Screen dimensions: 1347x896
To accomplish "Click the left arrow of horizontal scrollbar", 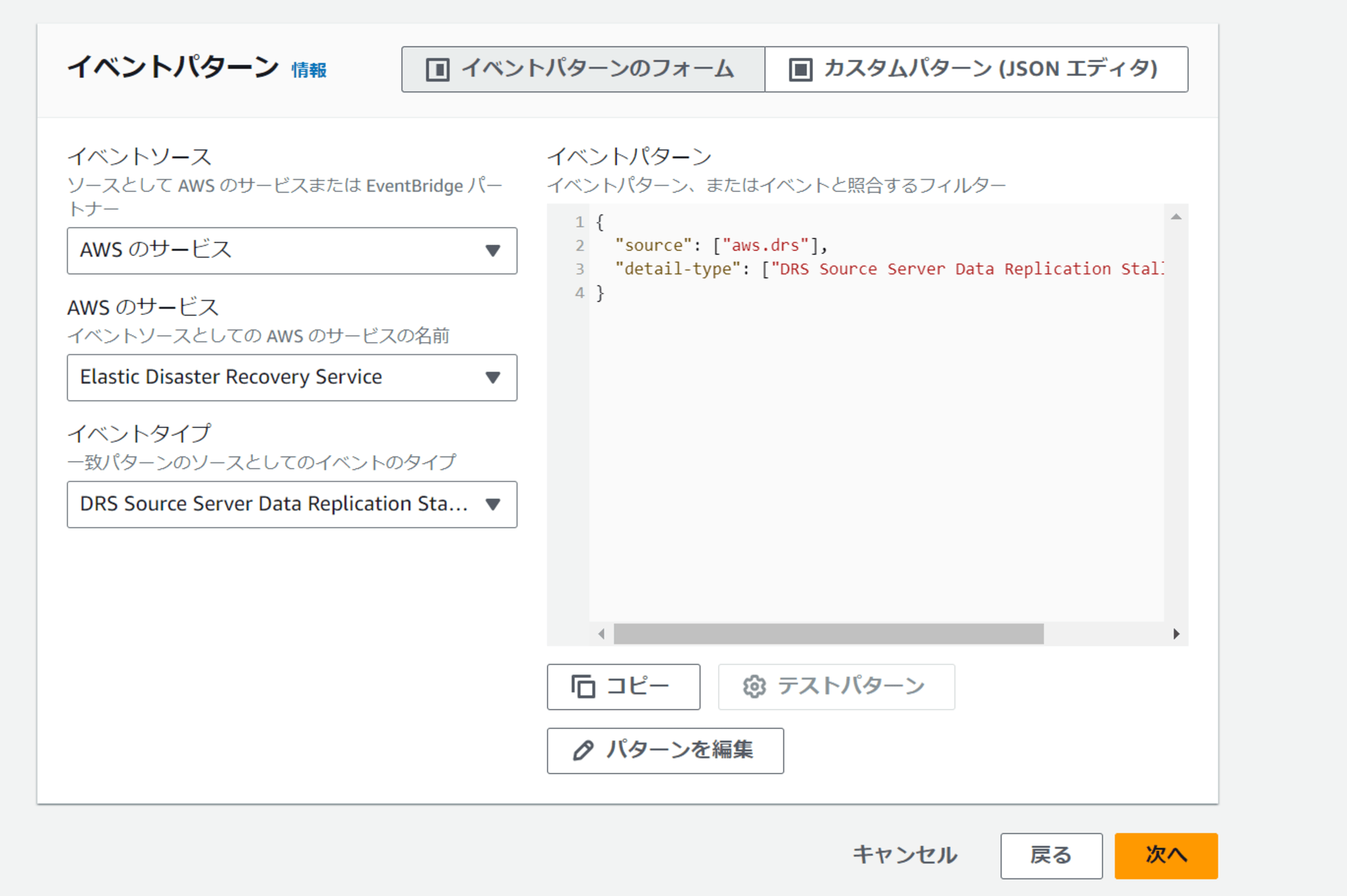I will 601,633.
